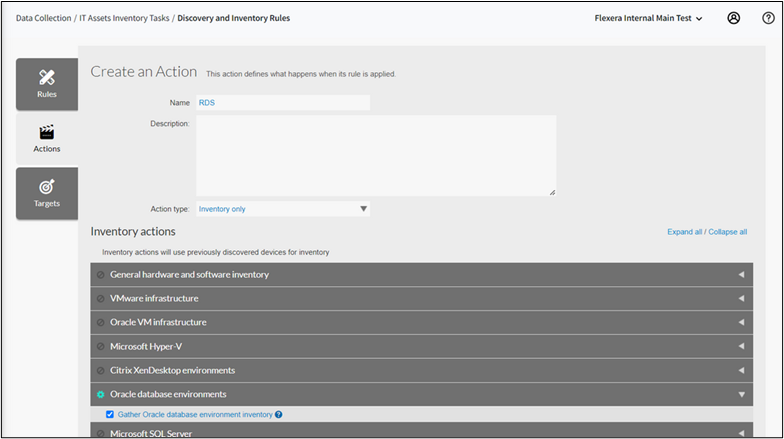Open the help question mark icon
784x439 pixels.
[x=768, y=18]
